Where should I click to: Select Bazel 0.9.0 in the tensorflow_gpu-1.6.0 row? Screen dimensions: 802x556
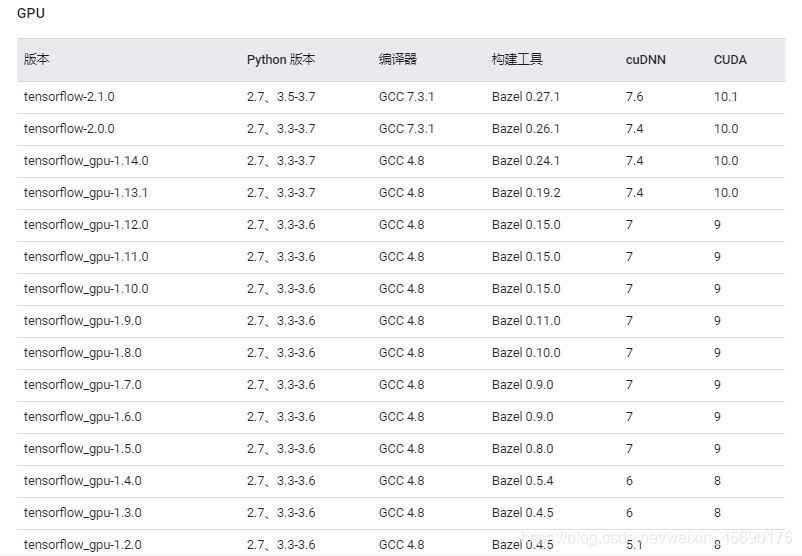click(x=523, y=417)
